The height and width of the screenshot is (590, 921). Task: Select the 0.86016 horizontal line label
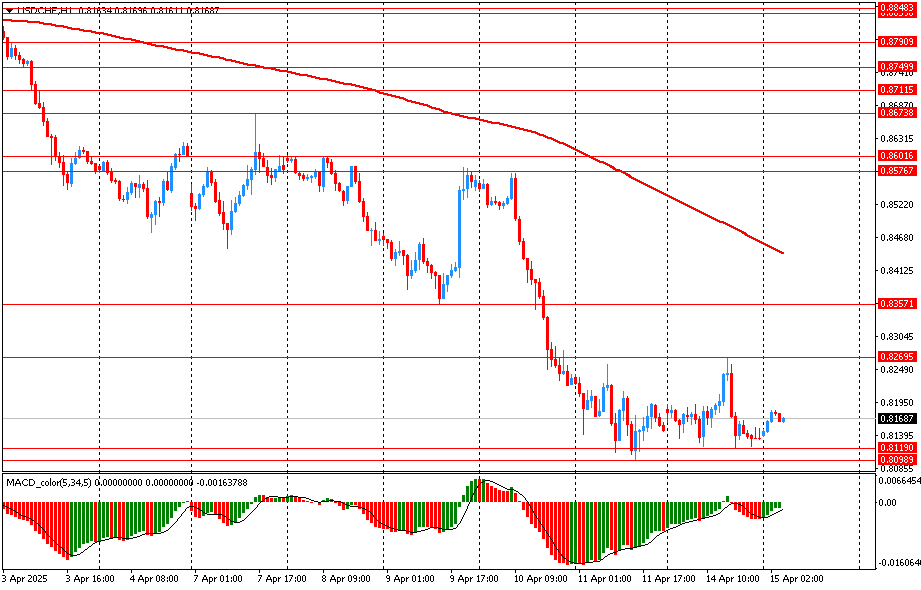pos(896,157)
